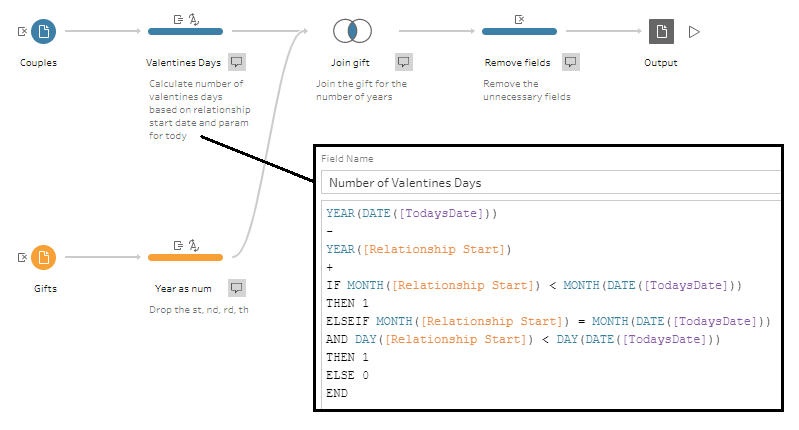The width and height of the screenshot is (799, 430).
Task: Click the comment icon beside Join gift
Action: coord(403,61)
